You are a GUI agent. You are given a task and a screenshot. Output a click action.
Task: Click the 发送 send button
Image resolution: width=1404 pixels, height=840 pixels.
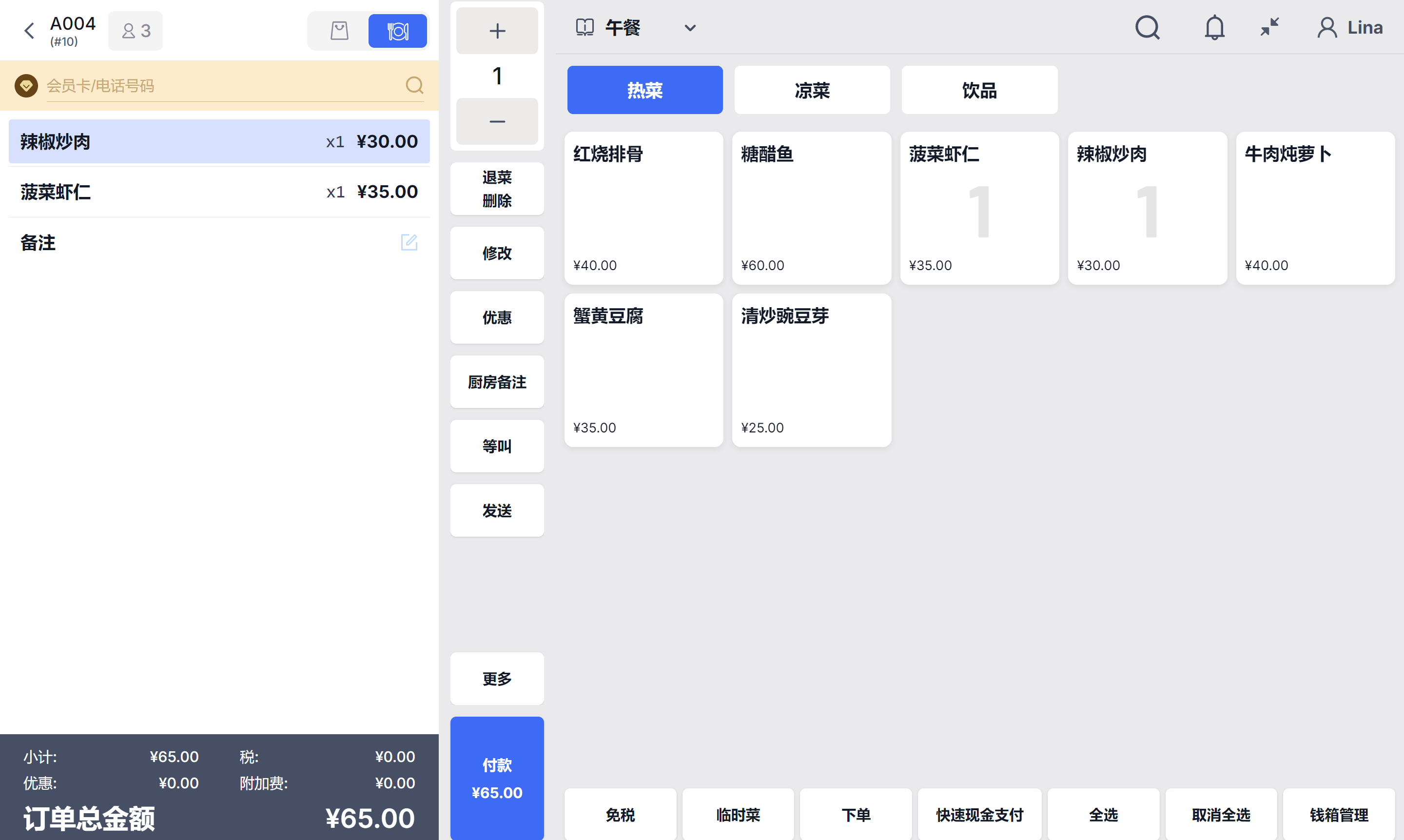(x=497, y=510)
